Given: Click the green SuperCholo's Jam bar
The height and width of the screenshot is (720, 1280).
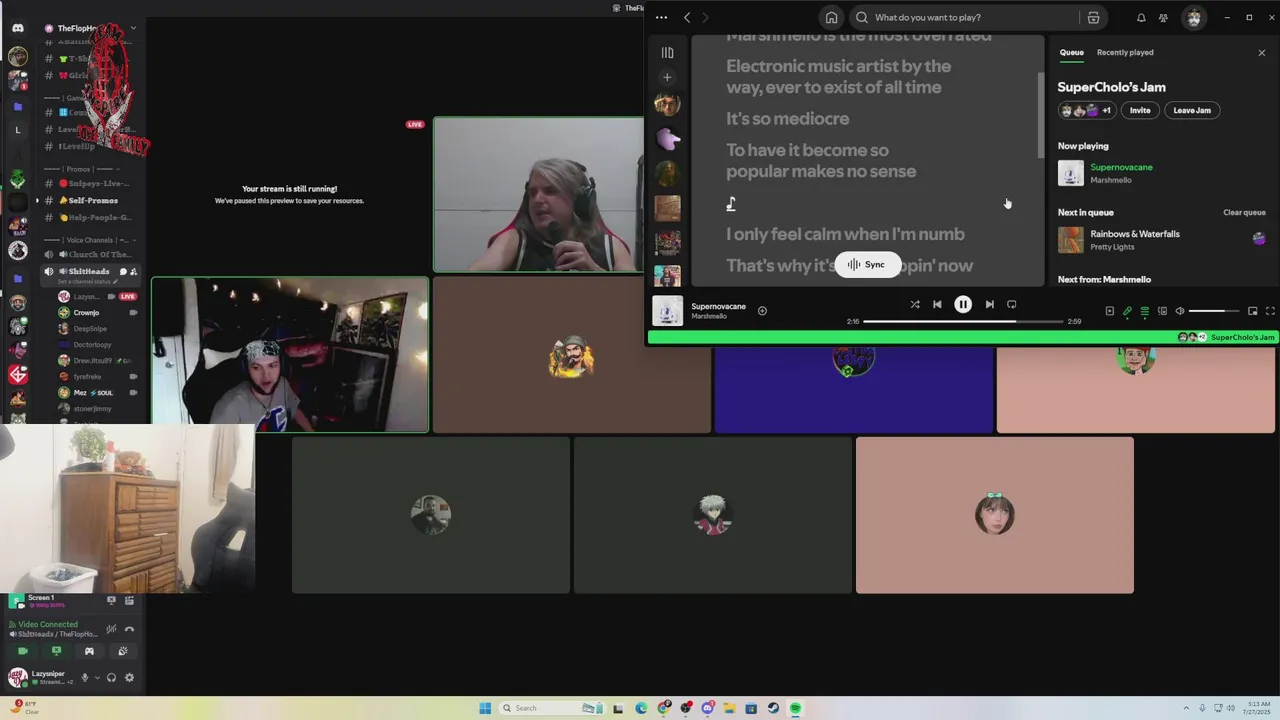Looking at the screenshot, I should coord(961,337).
